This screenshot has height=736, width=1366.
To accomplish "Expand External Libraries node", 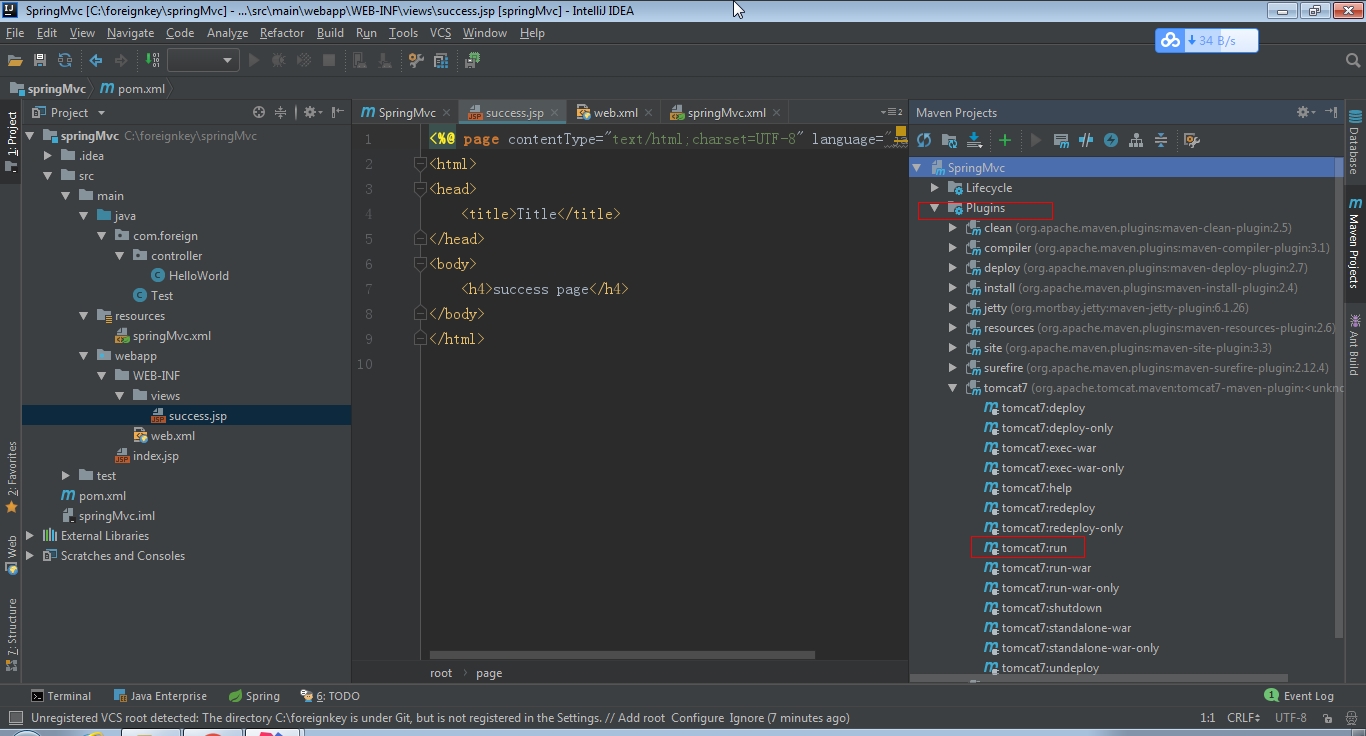I will click(30, 536).
